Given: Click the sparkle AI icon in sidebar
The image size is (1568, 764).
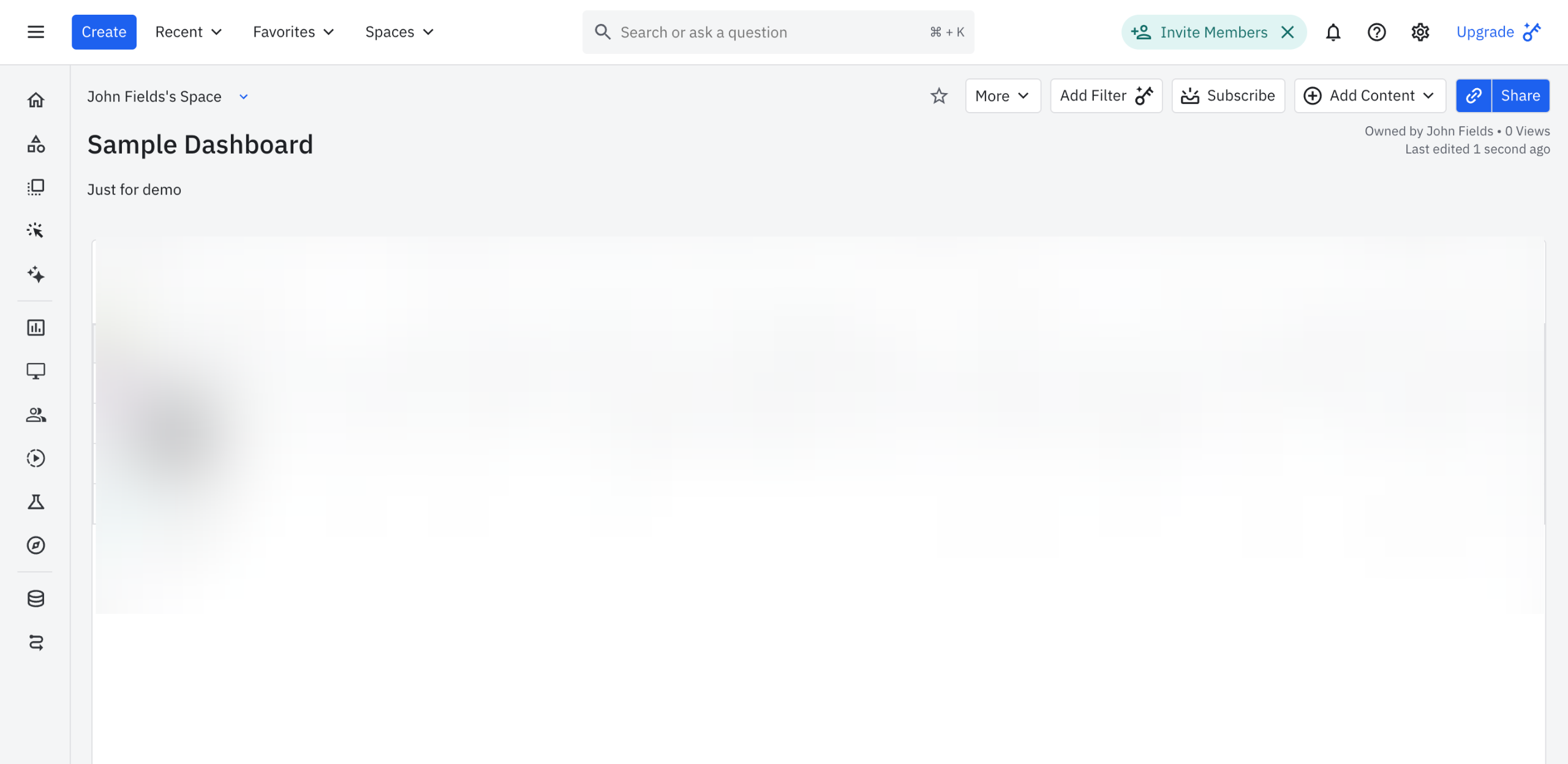Looking at the screenshot, I should pos(36,274).
